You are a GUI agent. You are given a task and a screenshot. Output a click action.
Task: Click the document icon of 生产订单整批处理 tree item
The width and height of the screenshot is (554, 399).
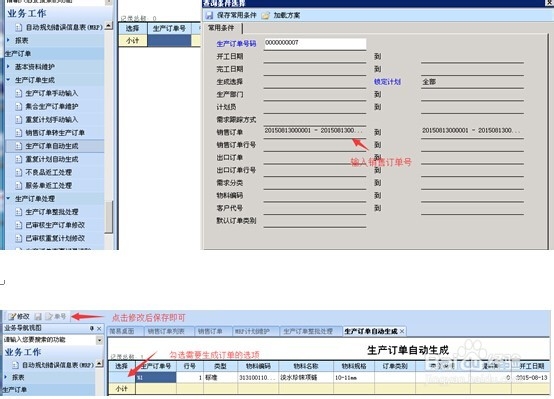[x=19, y=212]
